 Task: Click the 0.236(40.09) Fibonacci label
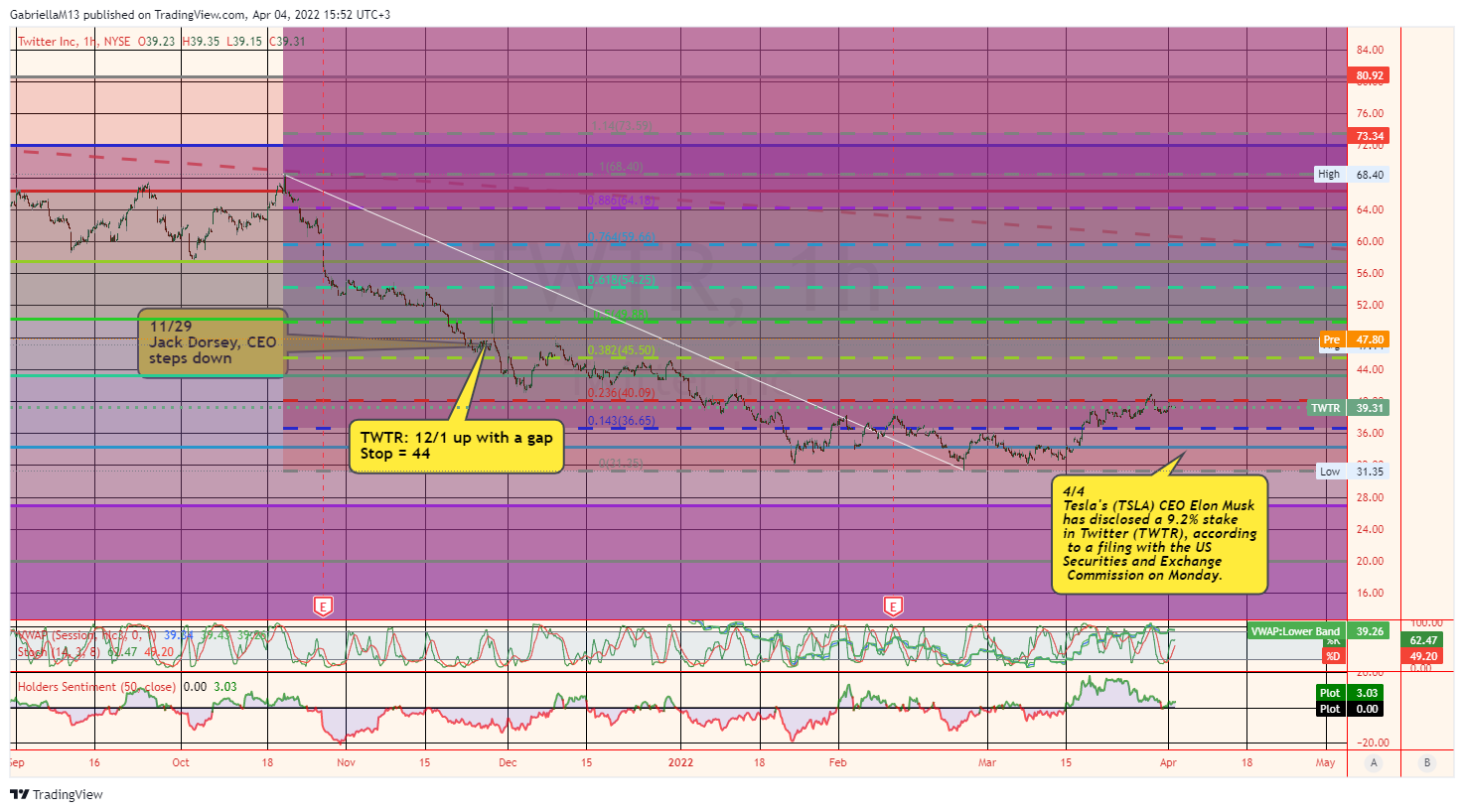click(622, 393)
